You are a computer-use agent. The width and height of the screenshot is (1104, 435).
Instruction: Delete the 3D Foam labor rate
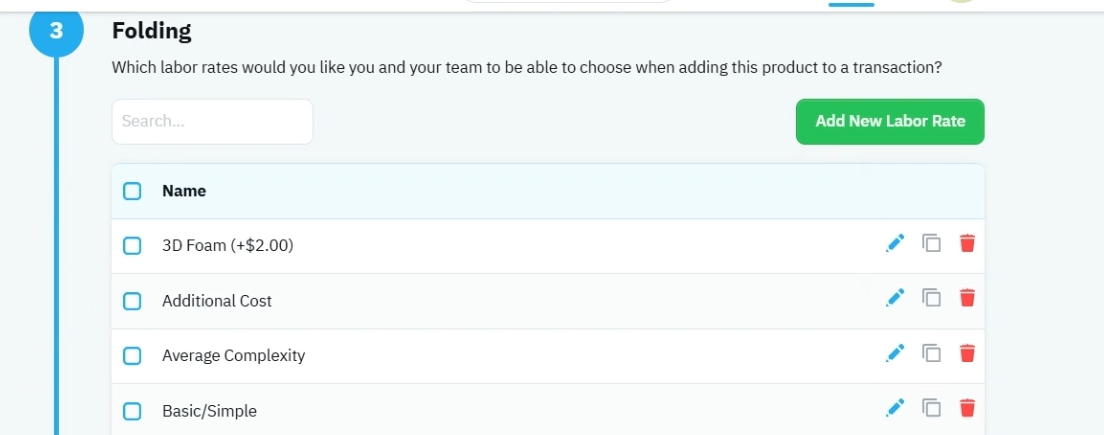coord(967,244)
